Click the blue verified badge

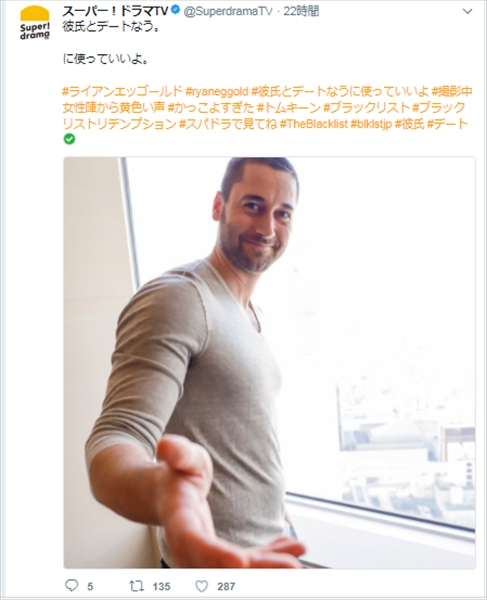pos(175,10)
